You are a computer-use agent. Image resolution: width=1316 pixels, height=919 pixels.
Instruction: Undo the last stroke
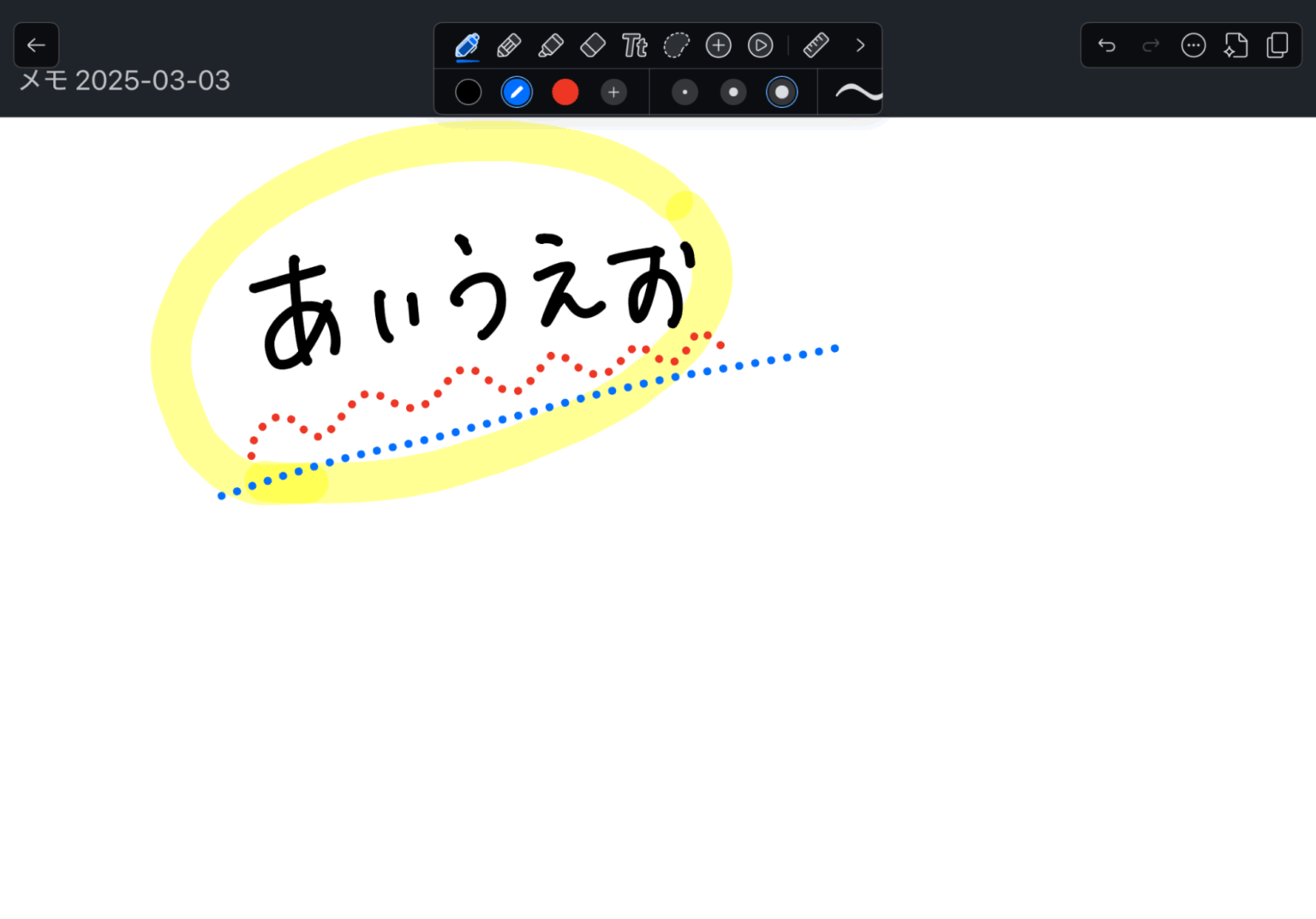tap(1107, 45)
